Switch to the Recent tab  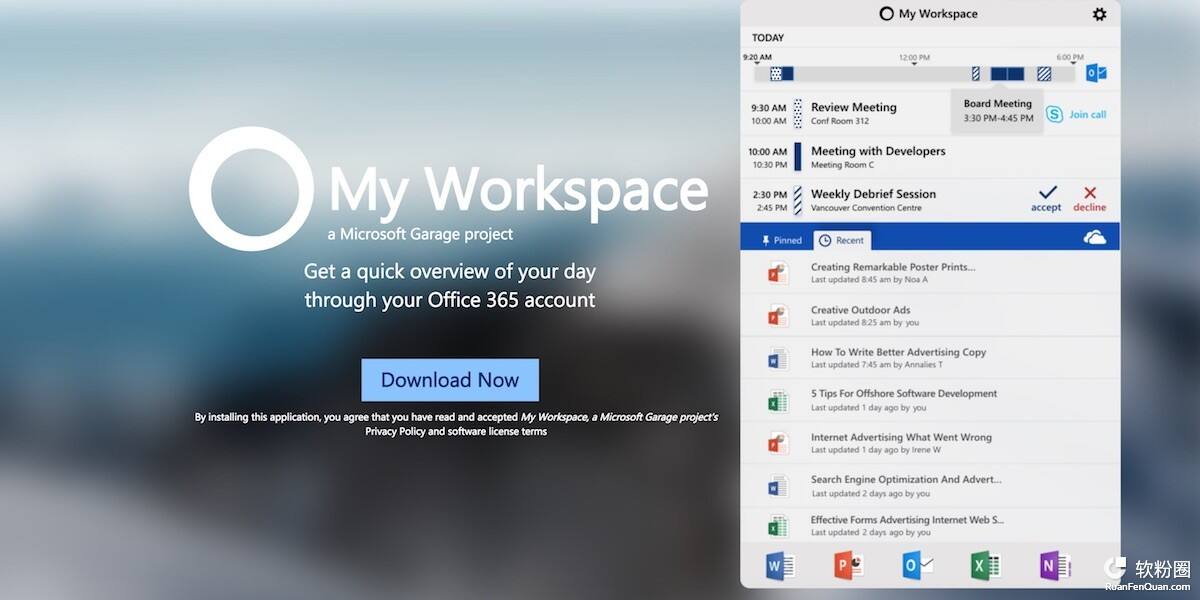[841, 240]
